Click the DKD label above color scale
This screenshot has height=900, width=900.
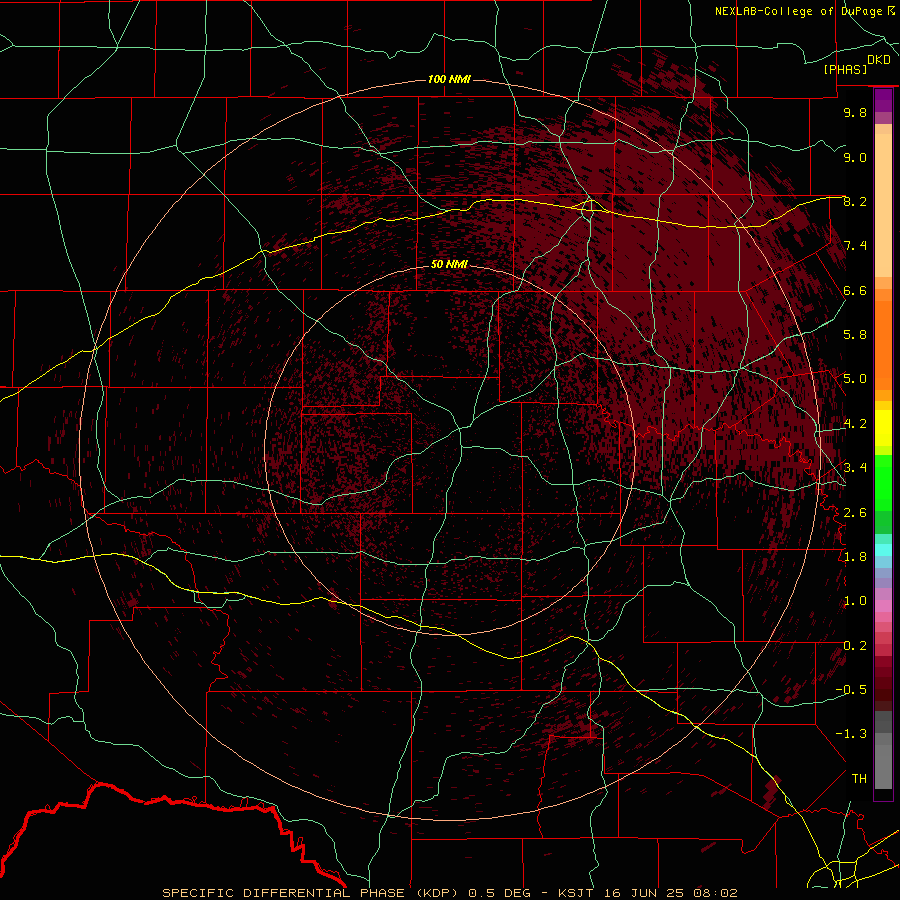[x=879, y=60]
